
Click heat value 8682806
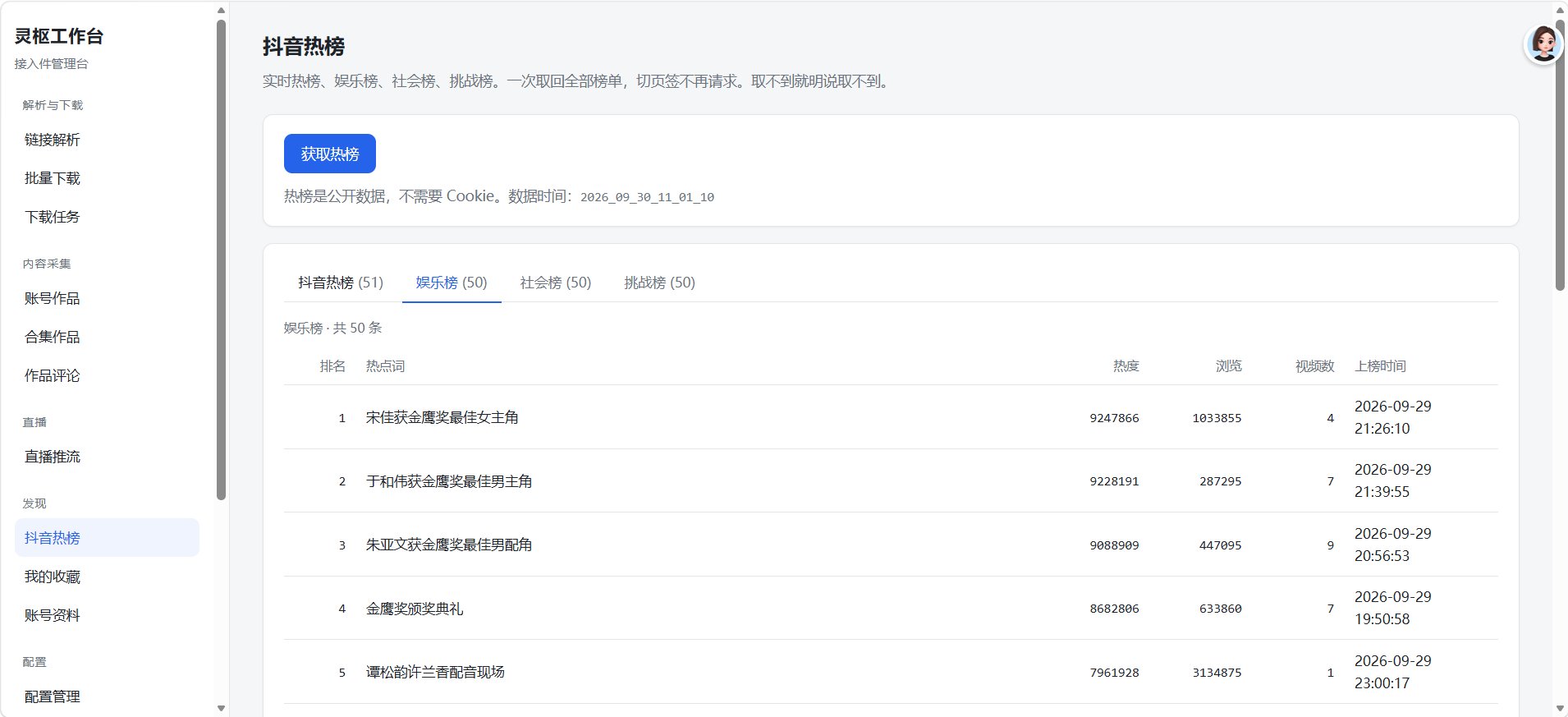[x=1114, y=609]
